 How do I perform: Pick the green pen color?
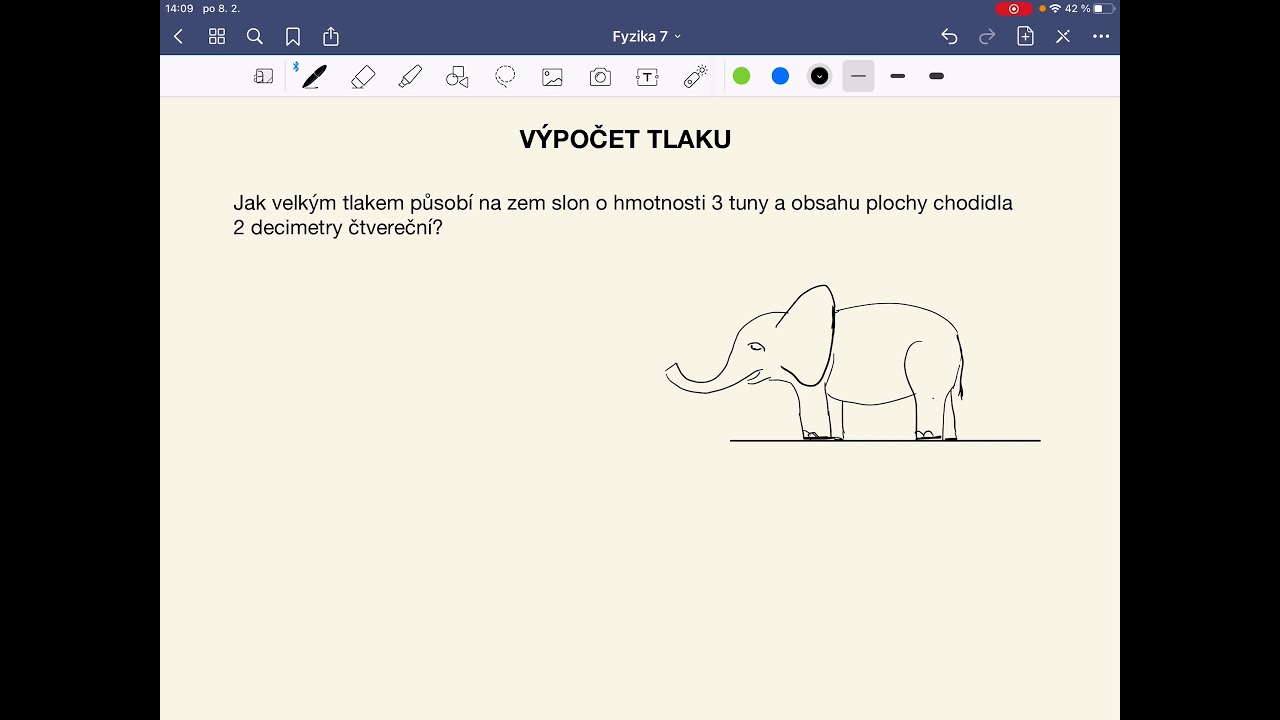click(741, 76)
